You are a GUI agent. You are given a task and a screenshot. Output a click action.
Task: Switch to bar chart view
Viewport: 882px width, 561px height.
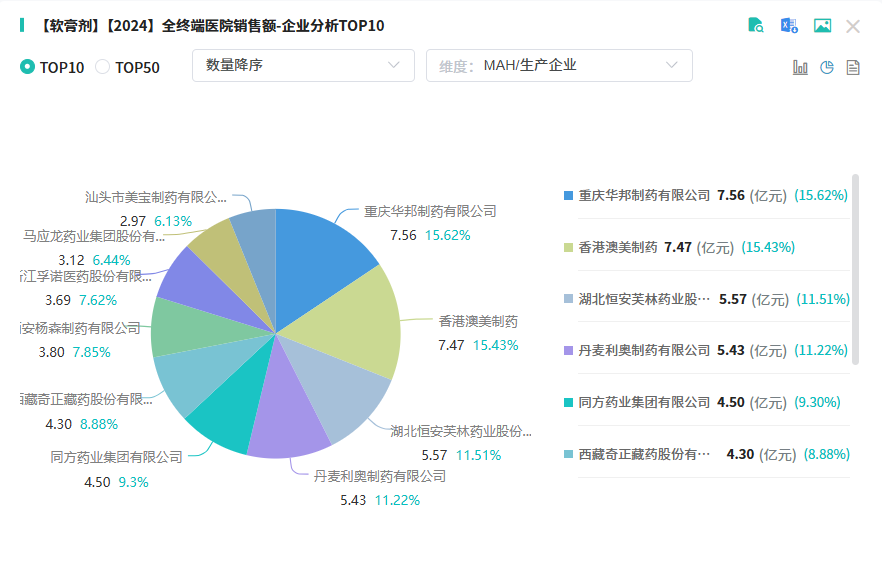click(x=800, y=67)
